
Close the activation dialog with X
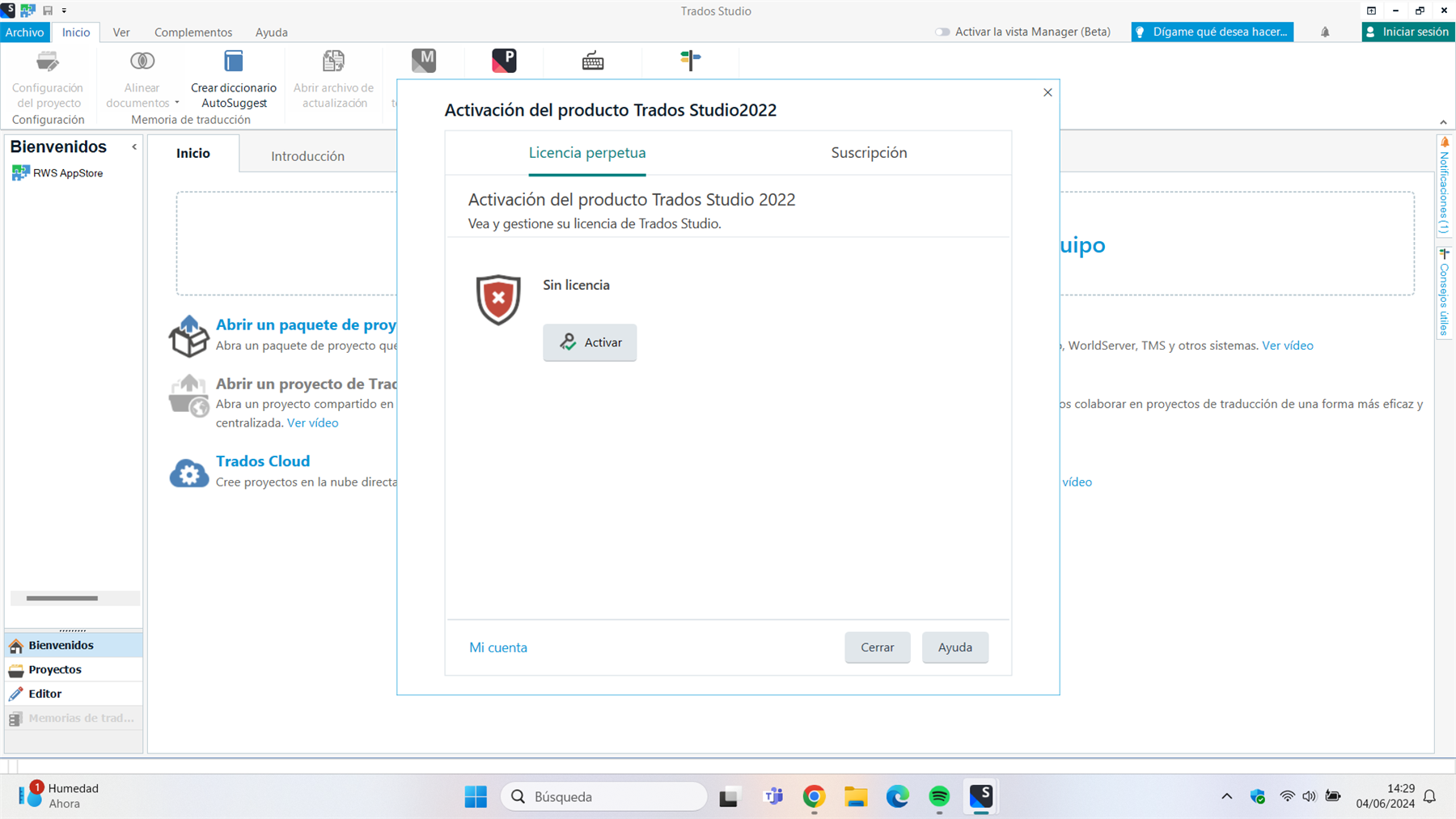[x=1048, y=92]
